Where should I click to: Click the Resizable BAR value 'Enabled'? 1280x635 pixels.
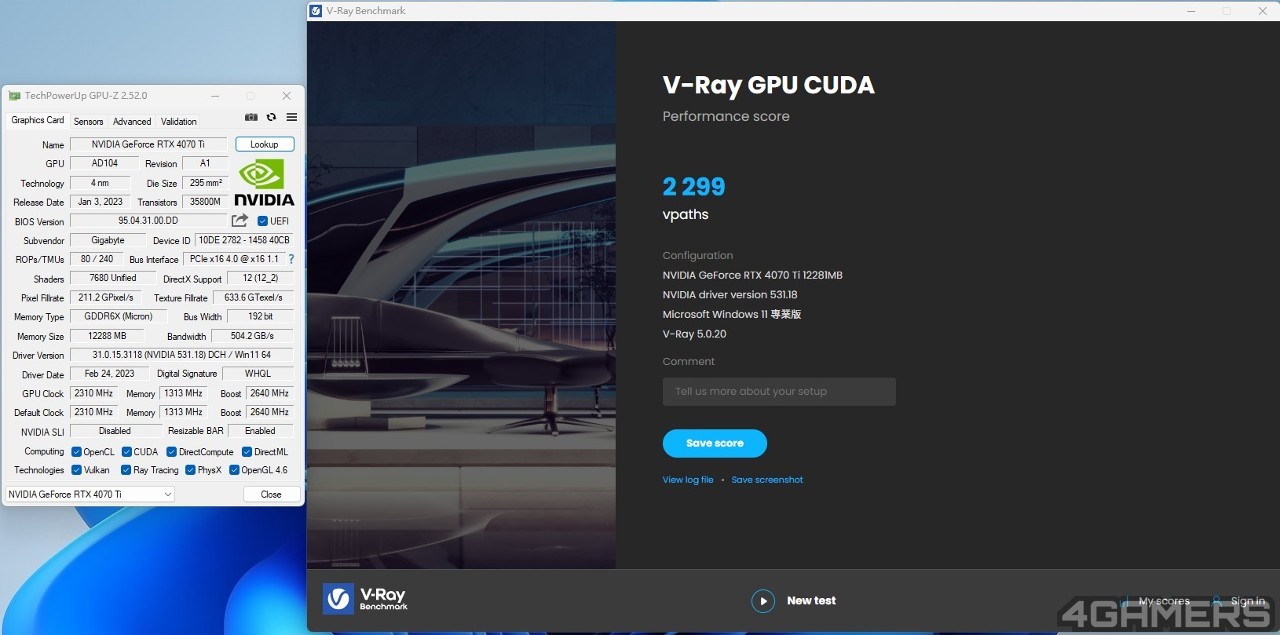pos(260,431)
